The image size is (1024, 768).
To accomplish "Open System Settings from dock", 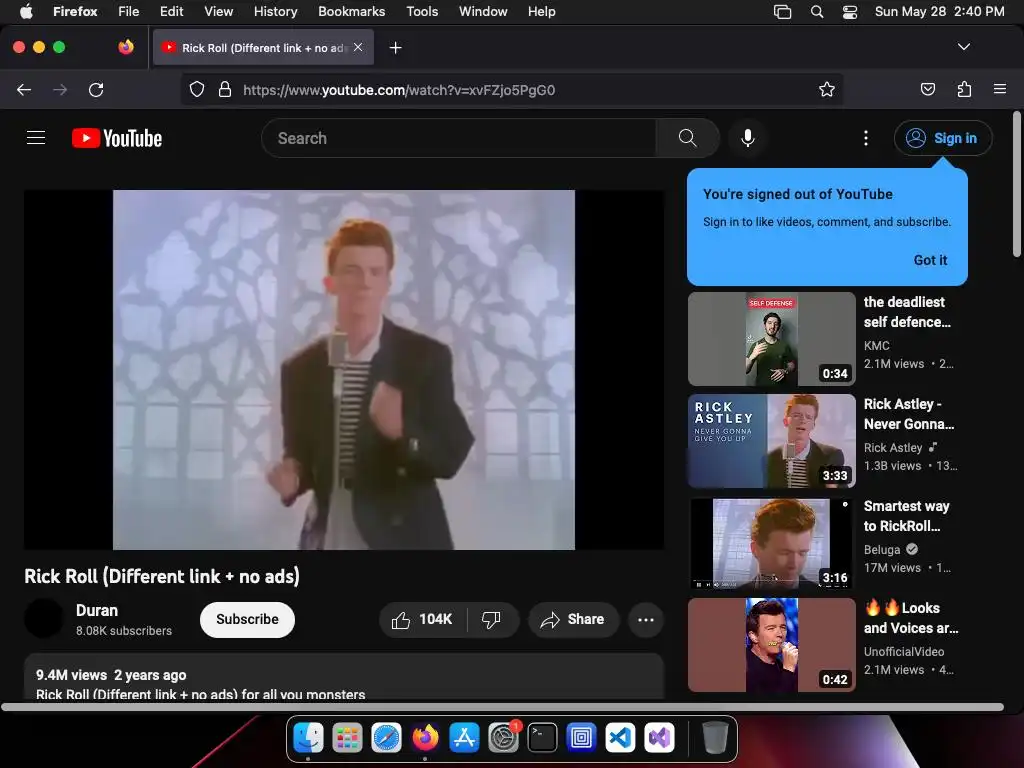I will pos(504,738).
